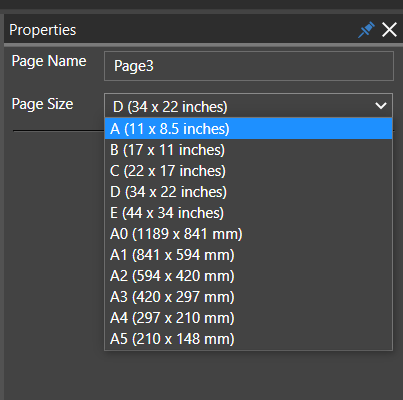The width and height of the screenshot is (403, 400).
Task: Click the Properties panel title
Action: pyautogui.click(x=43, y=30)
